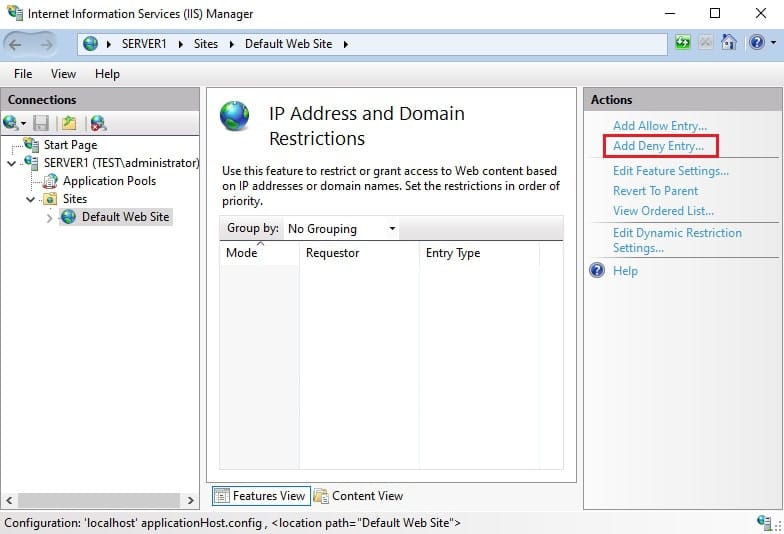Open the View menu
The image size is (784, 534).
[x=64, y=74]
